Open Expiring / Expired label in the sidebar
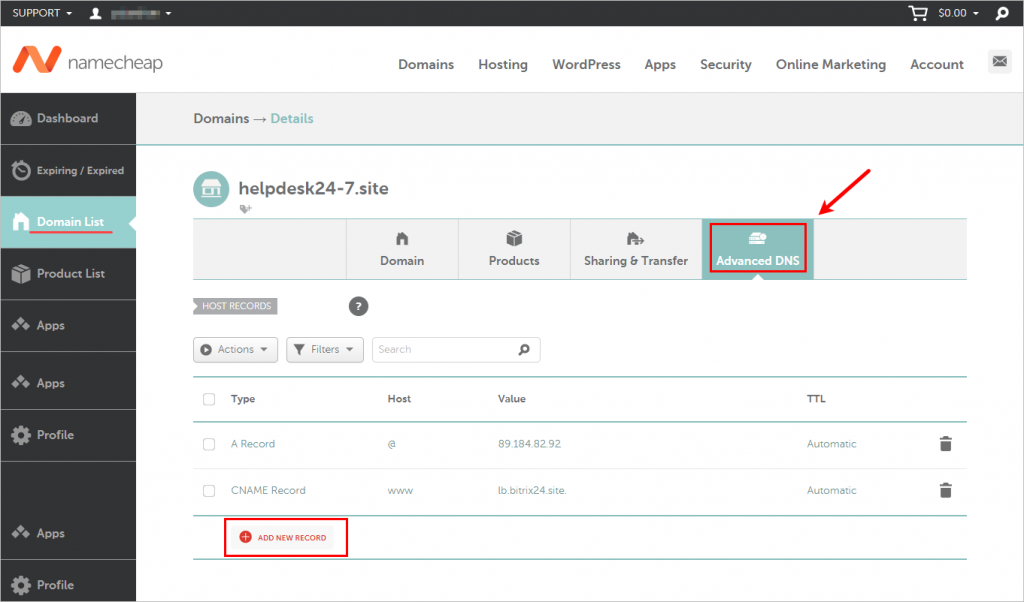The height and width of the screenshot is (602, 1024). 80,170
